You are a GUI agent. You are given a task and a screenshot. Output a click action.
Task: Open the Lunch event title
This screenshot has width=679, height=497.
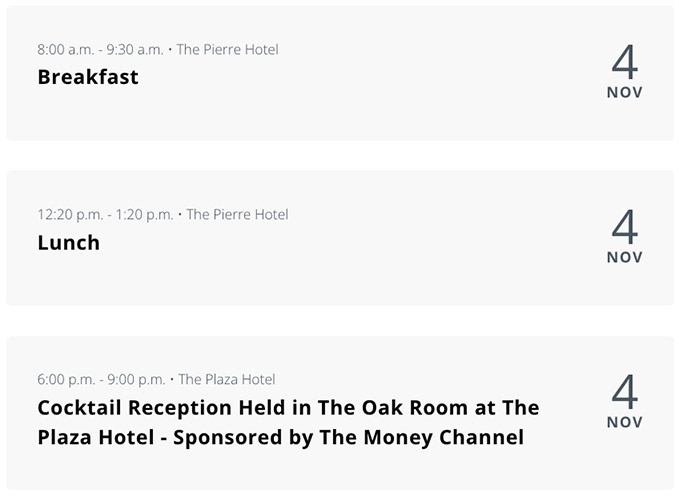69,242
